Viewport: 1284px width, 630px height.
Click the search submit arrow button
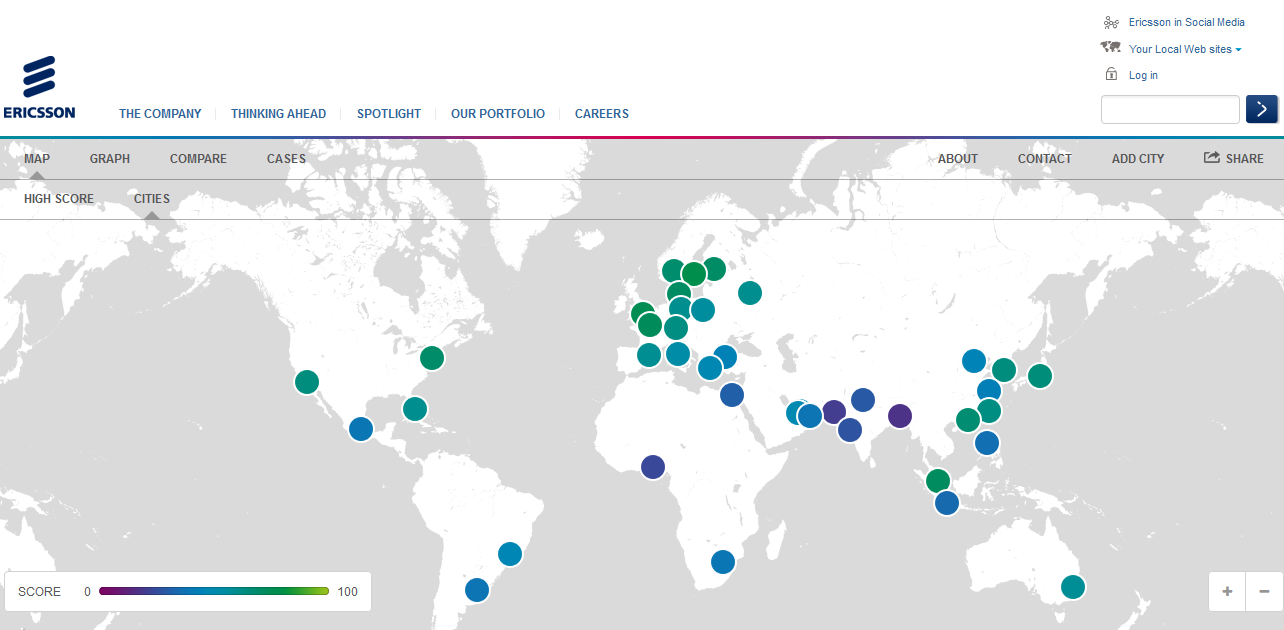click(1261, 109)
